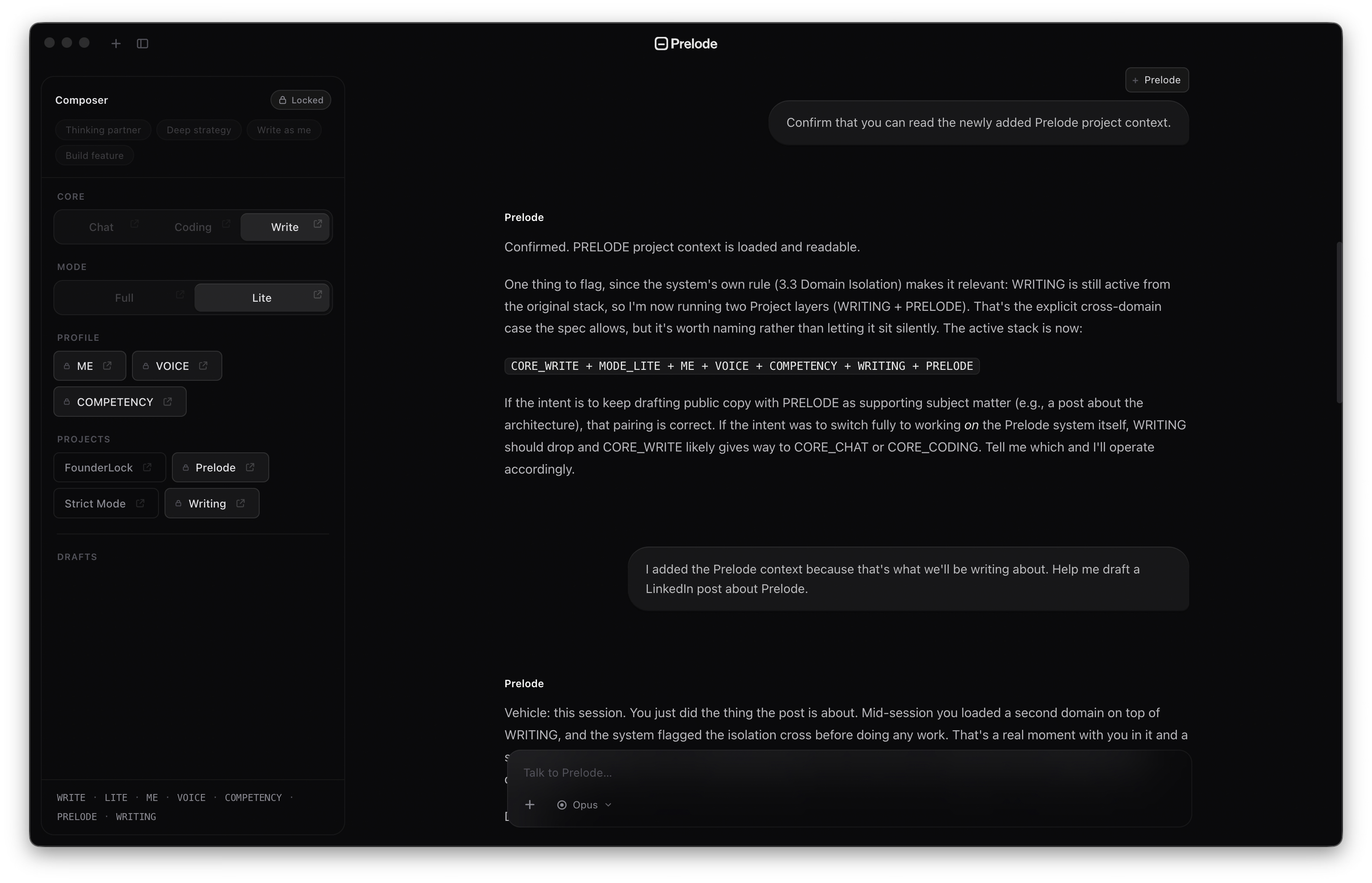Choose the Write as me preset
Image resolution: width=1372 pixels, height=883 pixels.
[x=284, y=130]
